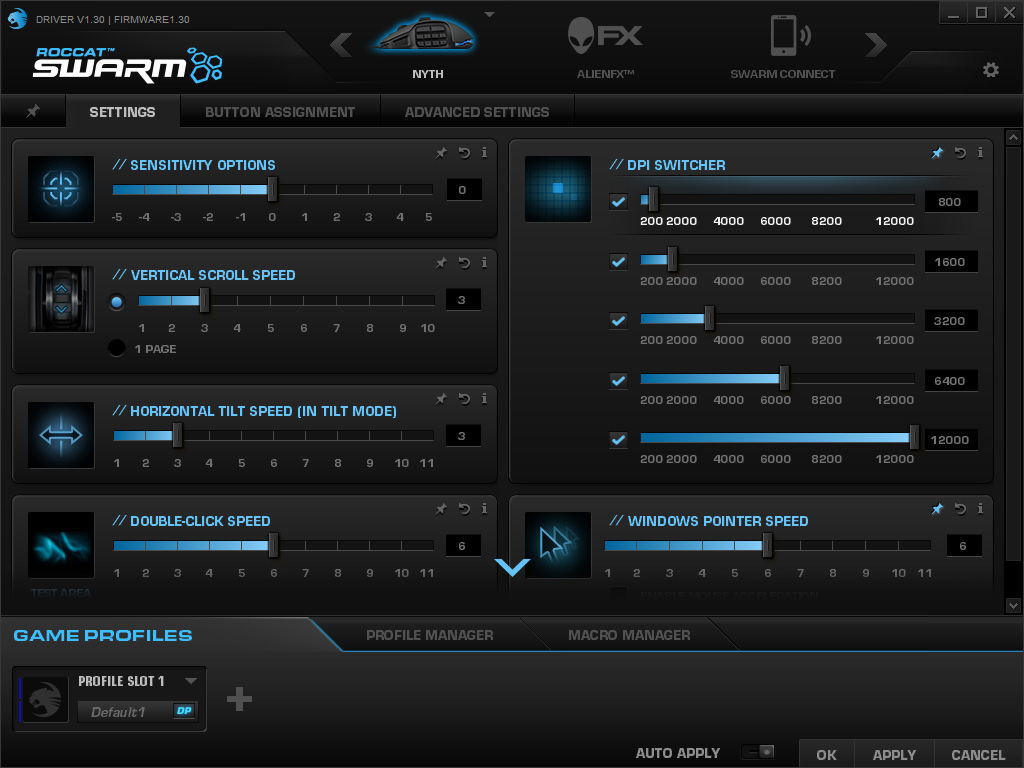Click the 800 DPI value field
Screen dimensions: 1024x768
click(951, 202)
